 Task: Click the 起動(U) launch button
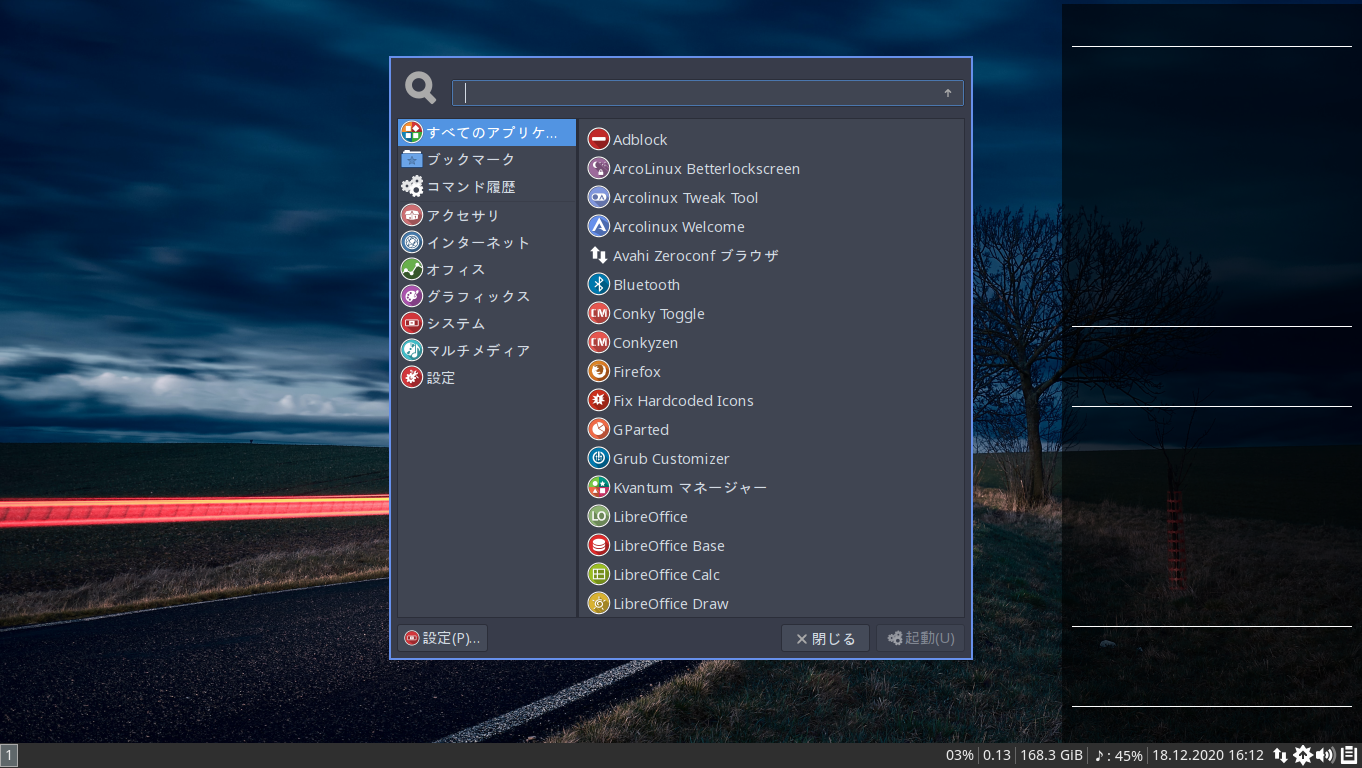(920, 638)
